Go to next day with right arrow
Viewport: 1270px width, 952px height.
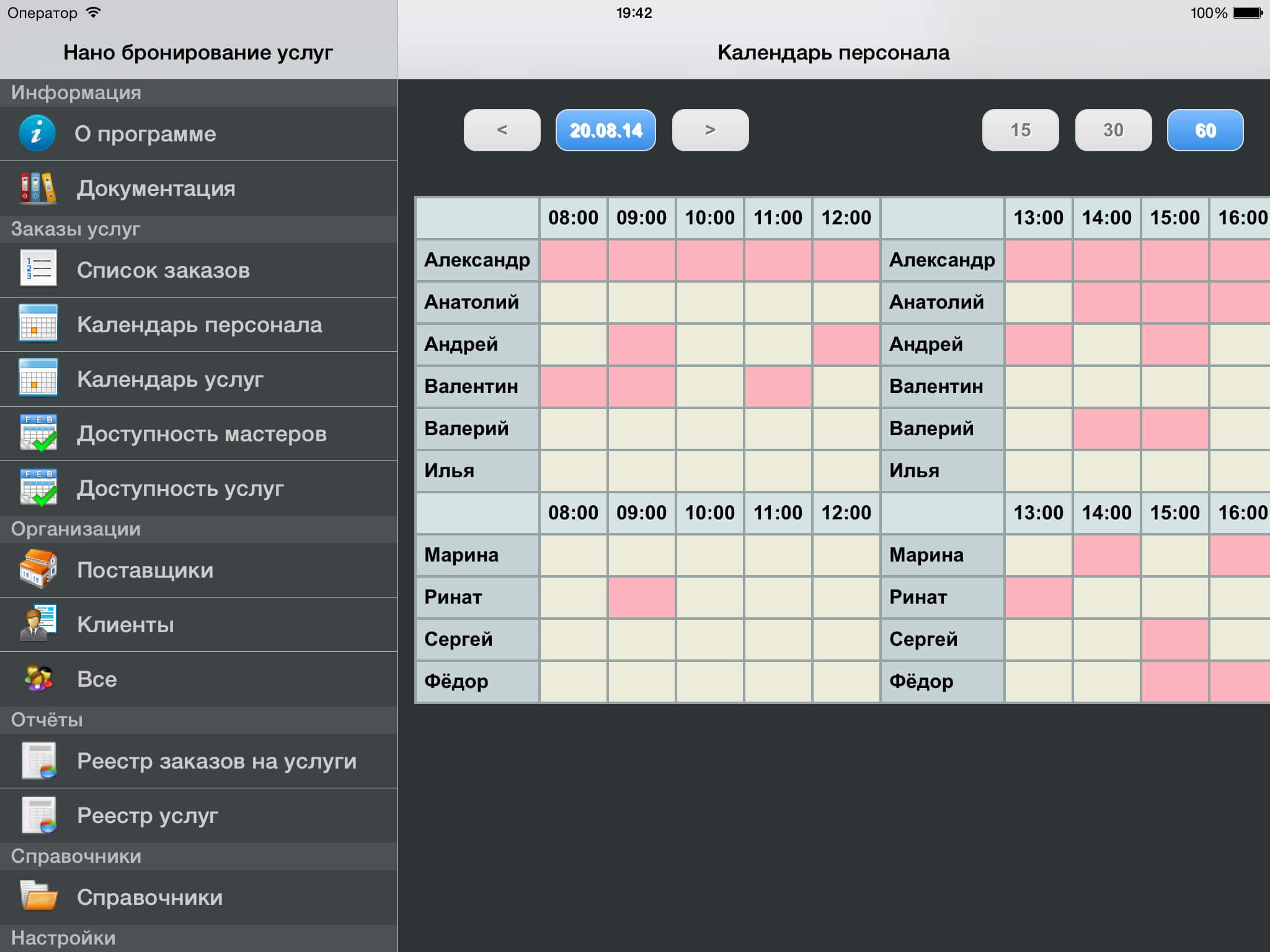coord(710,130)
